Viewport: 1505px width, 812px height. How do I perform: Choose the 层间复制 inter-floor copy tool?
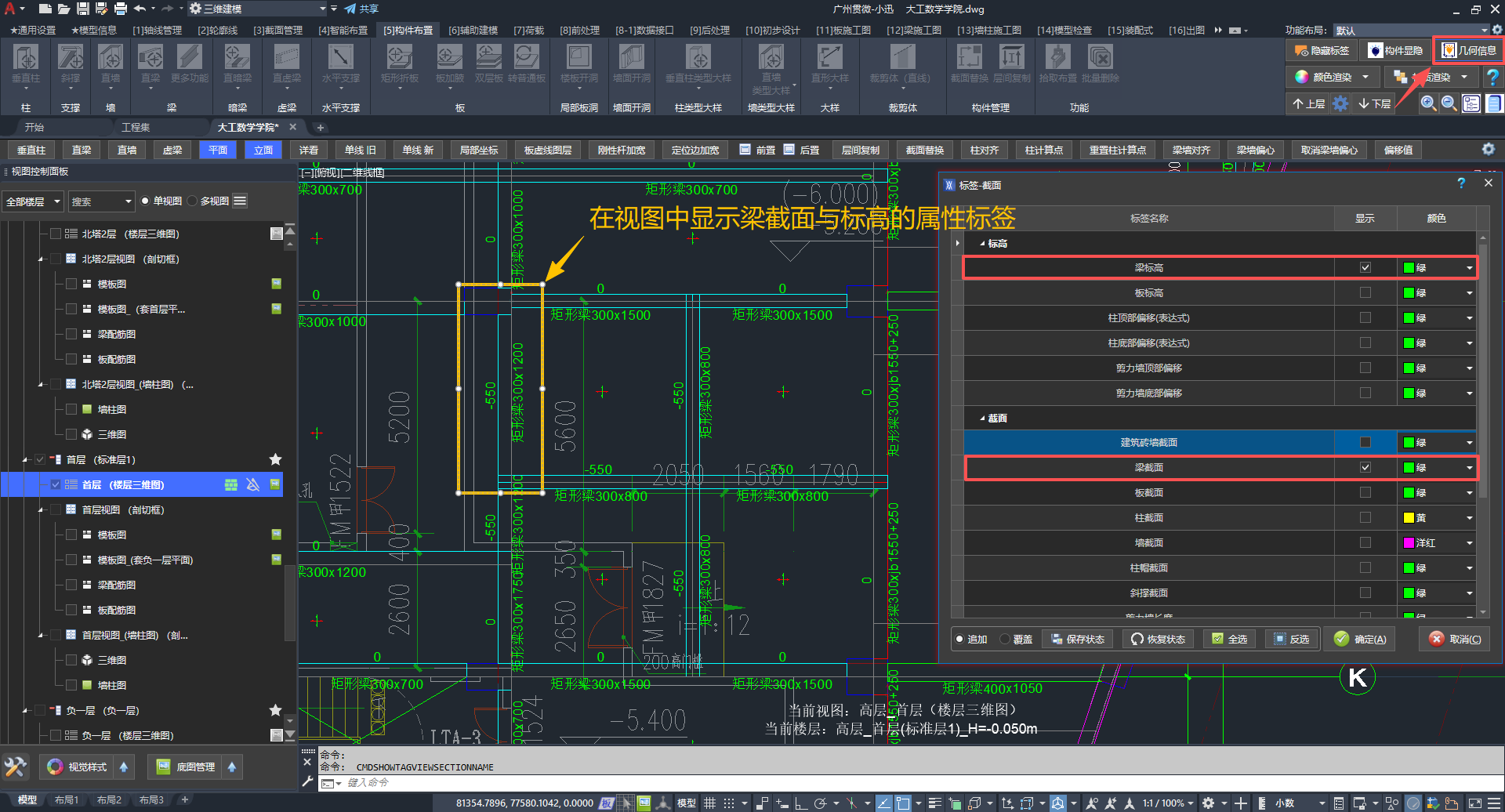tap(1012, 63)
